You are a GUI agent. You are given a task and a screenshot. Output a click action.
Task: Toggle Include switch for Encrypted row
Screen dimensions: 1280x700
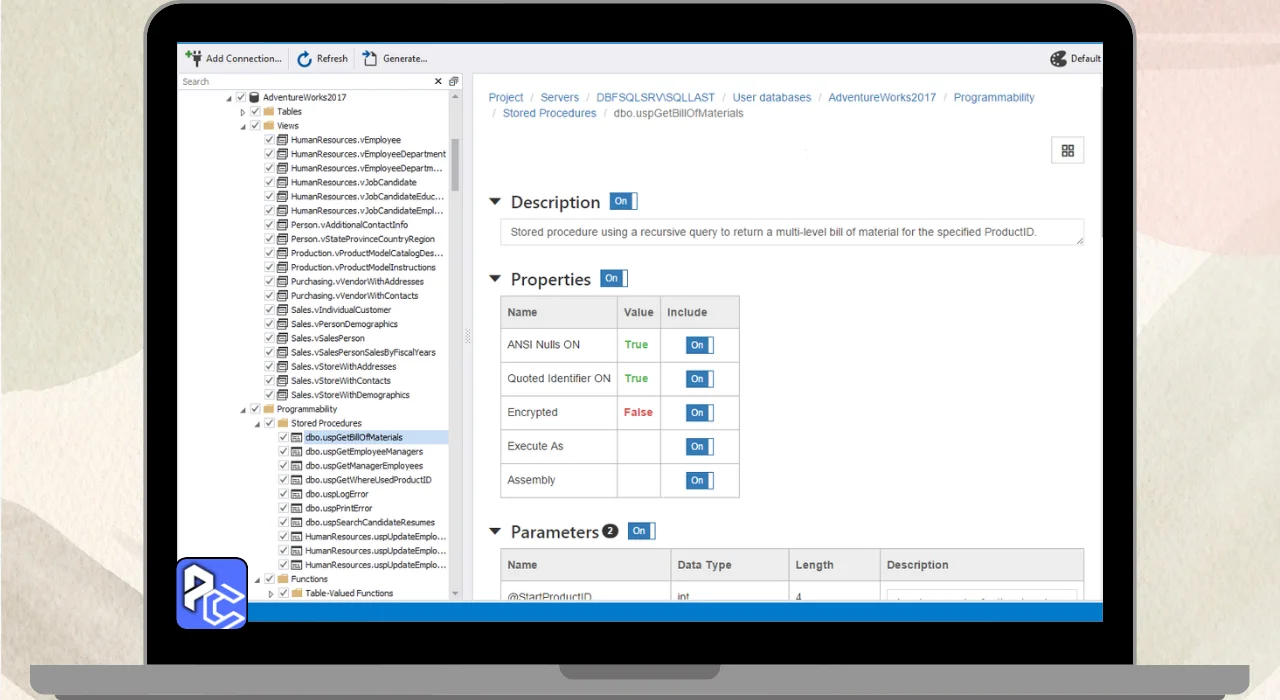pyautogui.click(x=700, y=413)
